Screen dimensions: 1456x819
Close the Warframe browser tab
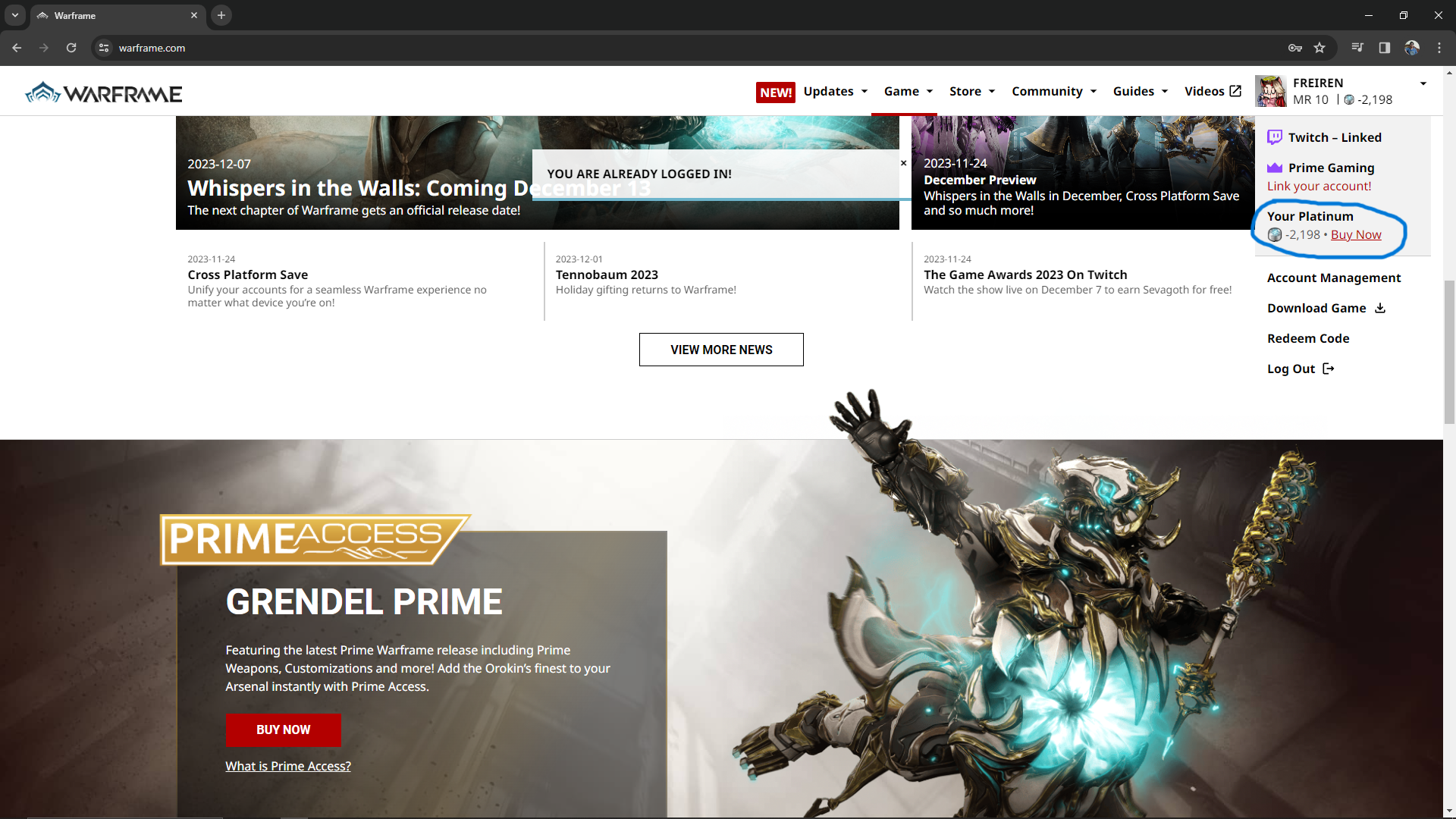click(194, 15)
